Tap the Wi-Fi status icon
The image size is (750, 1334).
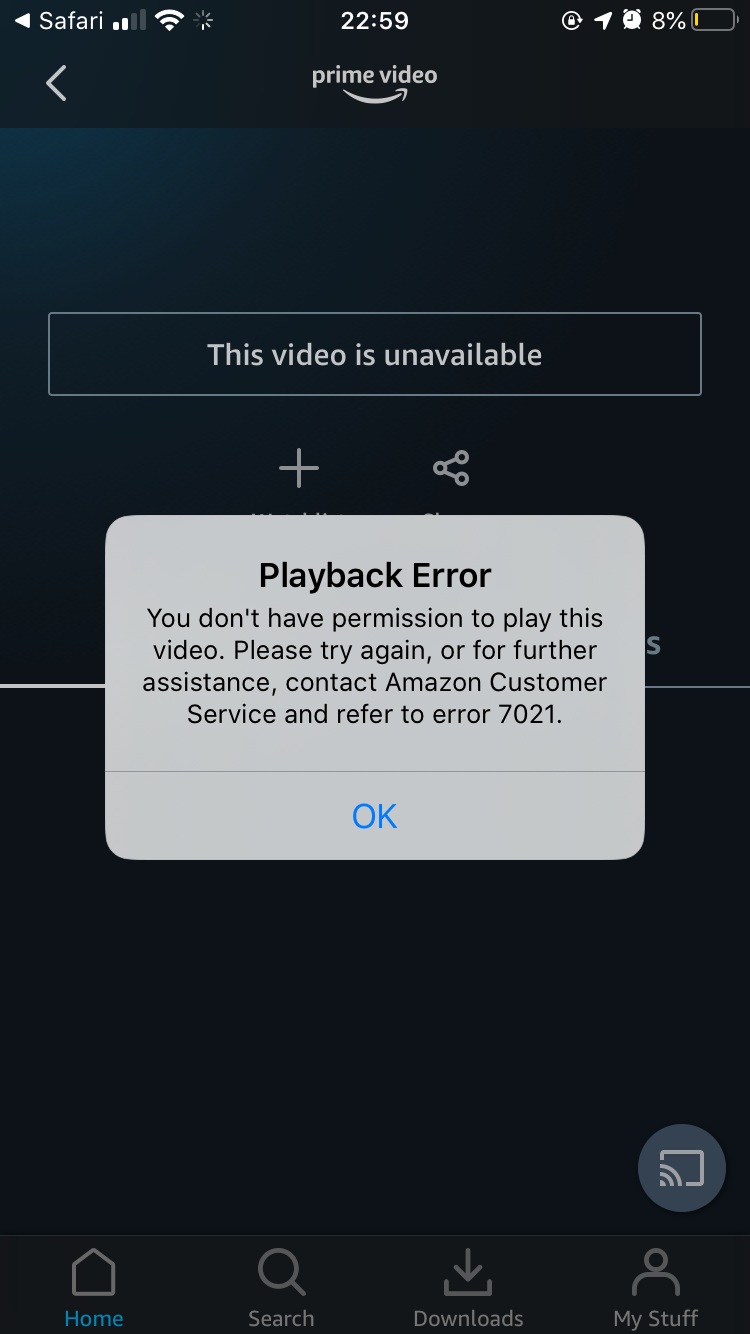(x=170, y=20)
